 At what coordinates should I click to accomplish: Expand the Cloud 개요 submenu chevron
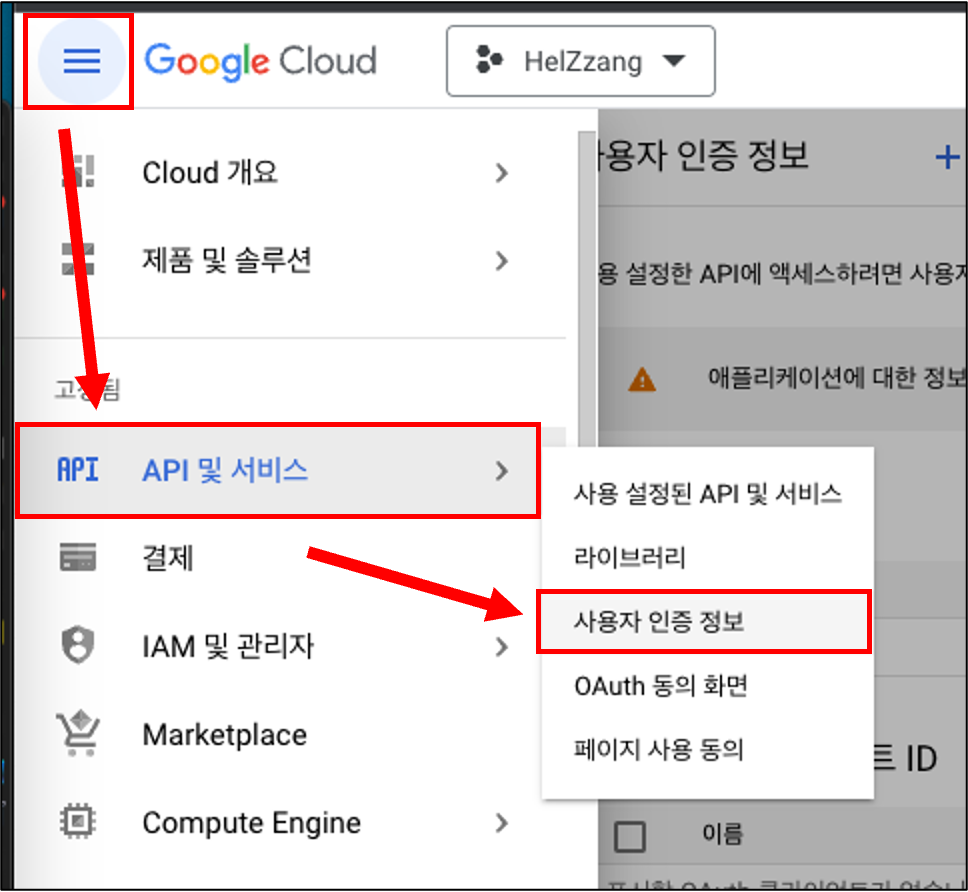point(501,173)
